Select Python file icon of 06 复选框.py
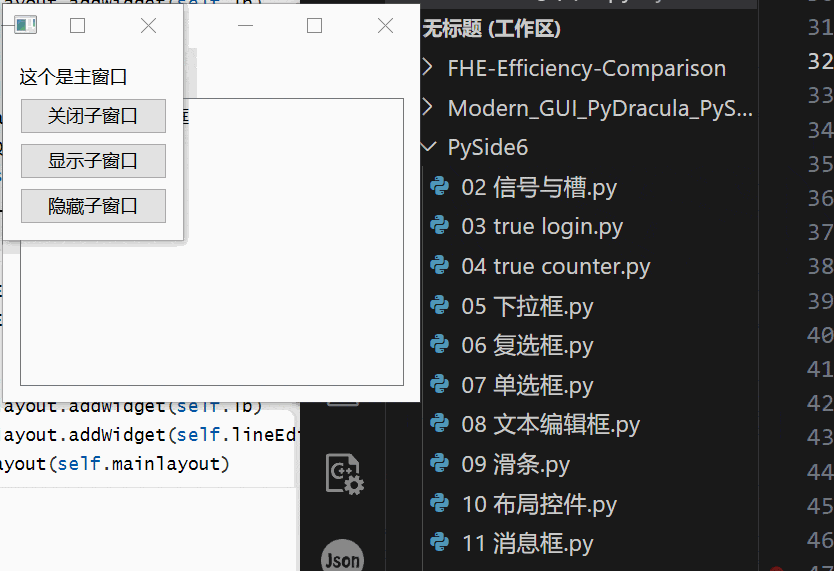The height and width of the screenshot is (571, 834). click(439, 345)
